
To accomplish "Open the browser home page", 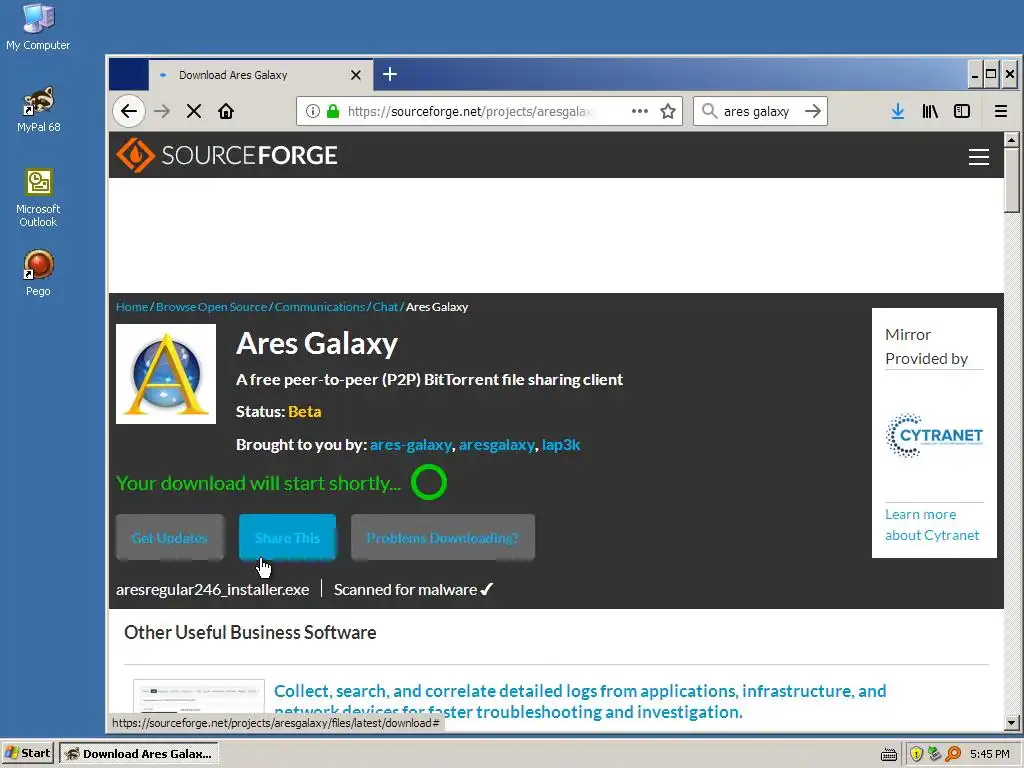I will 226,111.
